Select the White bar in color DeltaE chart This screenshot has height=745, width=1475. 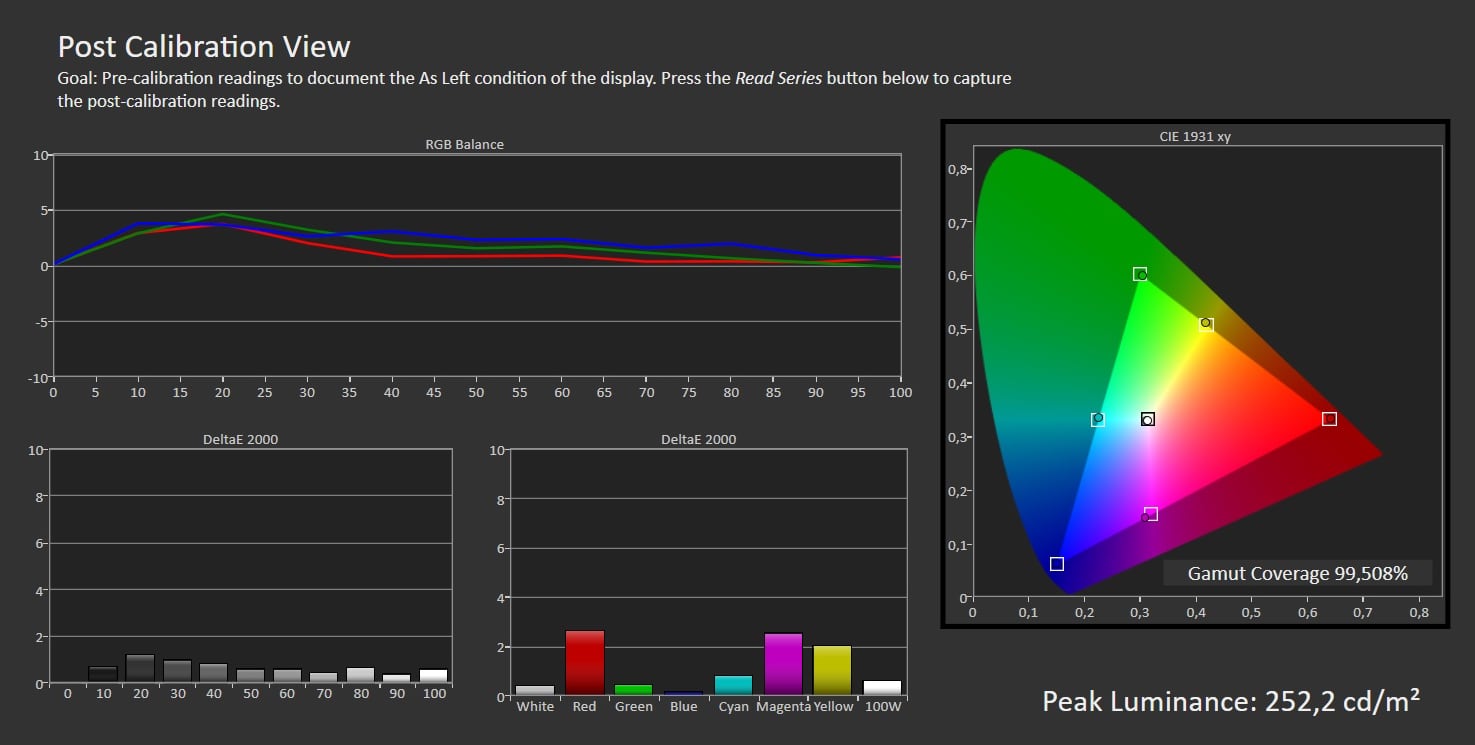click(x=535, y=689)
